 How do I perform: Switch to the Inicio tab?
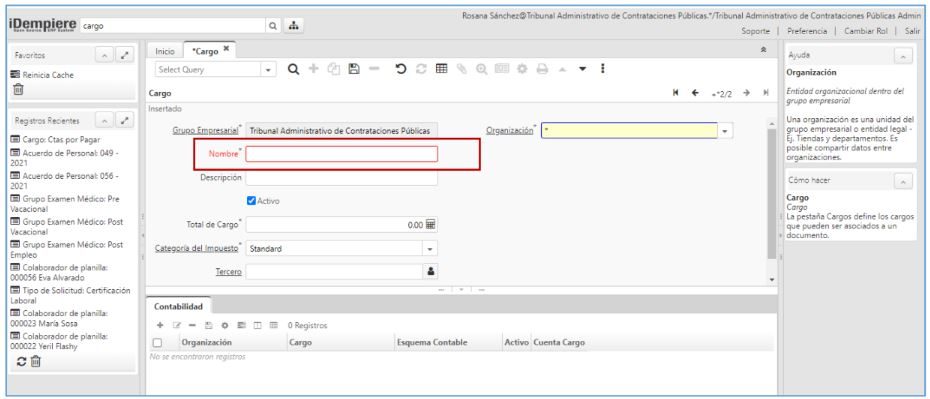coord(165,52)
